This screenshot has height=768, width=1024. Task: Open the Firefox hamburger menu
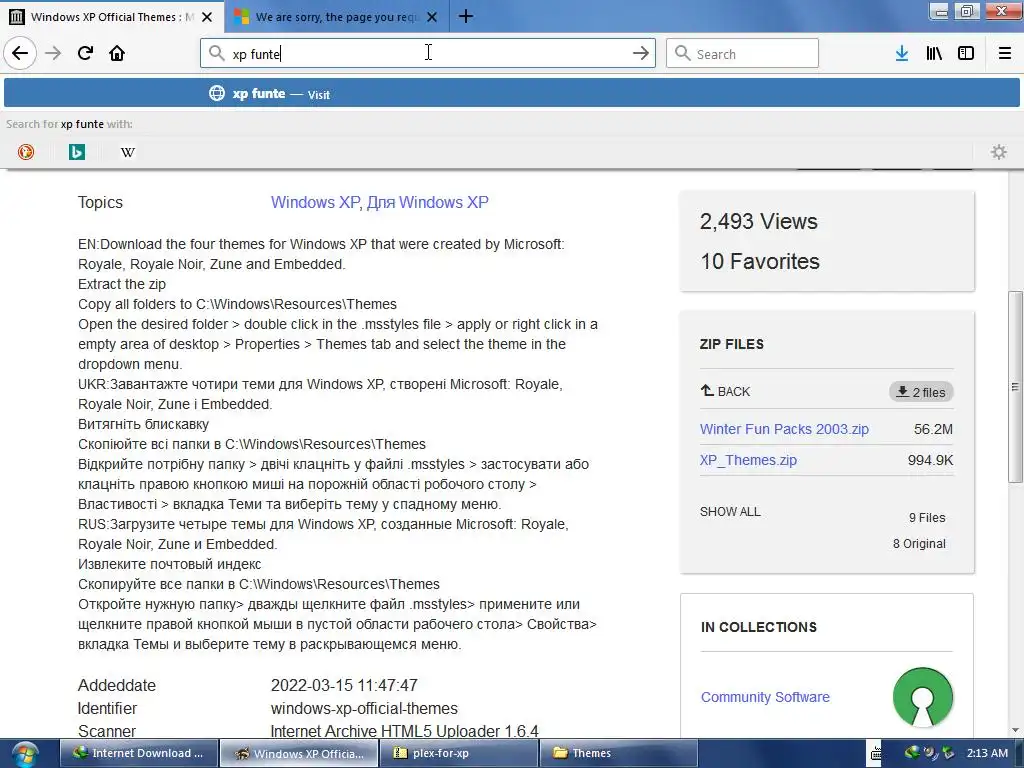1005,54
